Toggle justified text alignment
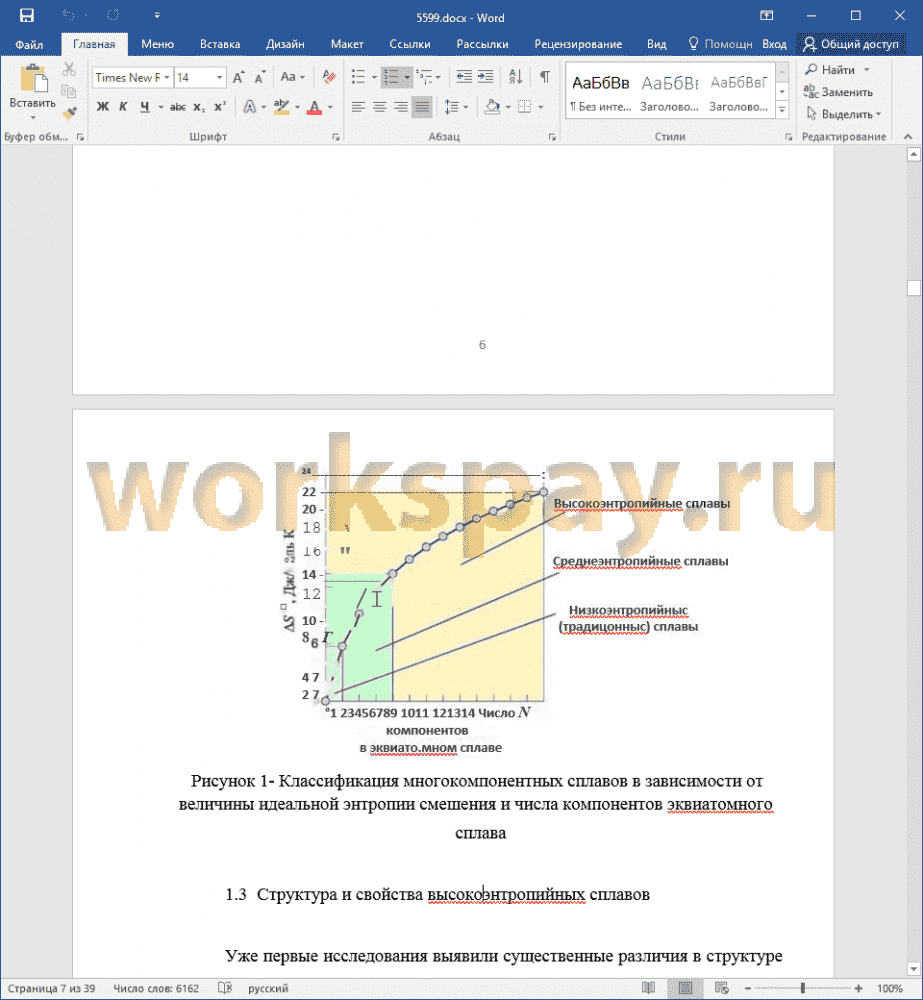Screen dimensions: 923x1000 point(422,107)
